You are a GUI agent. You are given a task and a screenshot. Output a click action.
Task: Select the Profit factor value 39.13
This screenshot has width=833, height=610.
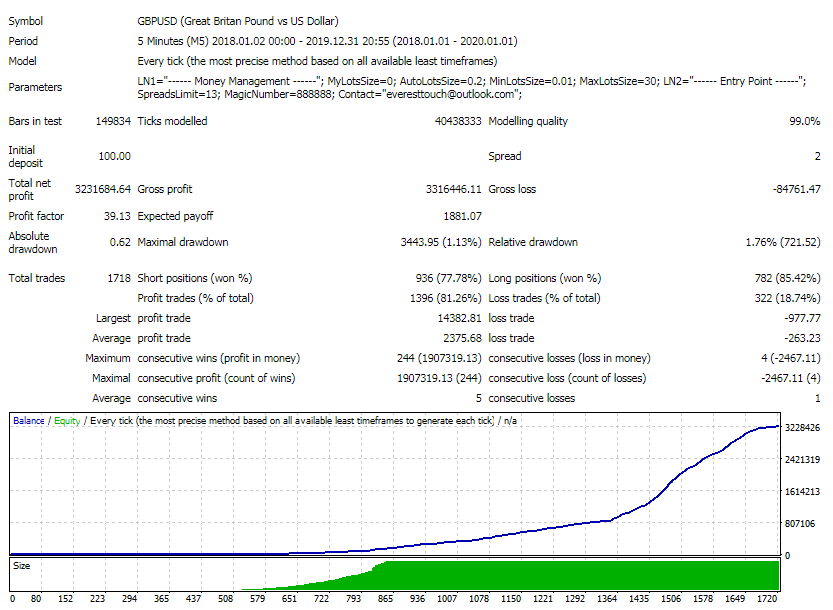point(117,215)
